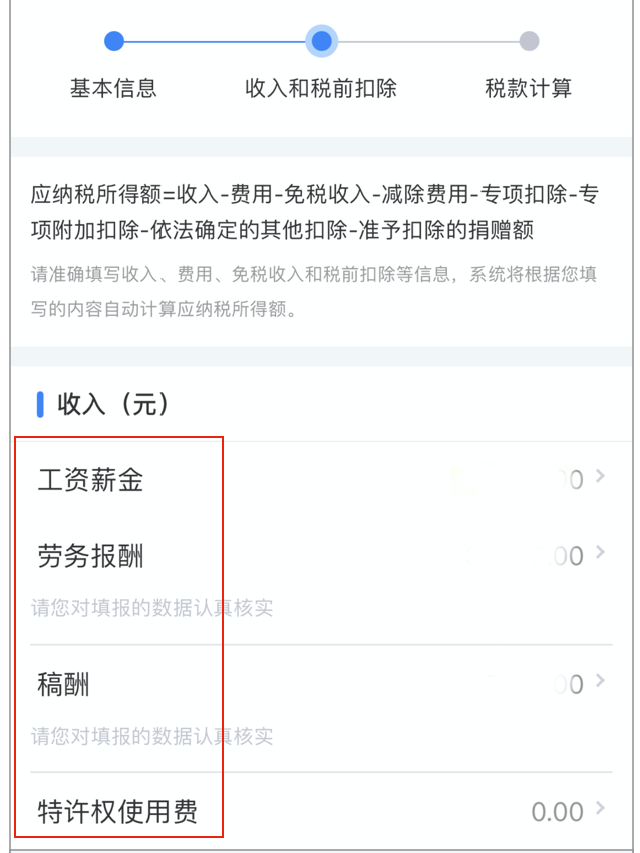Click the progress line after 基本信息 dot
The image size is (640, 853).
pos(217,42)
